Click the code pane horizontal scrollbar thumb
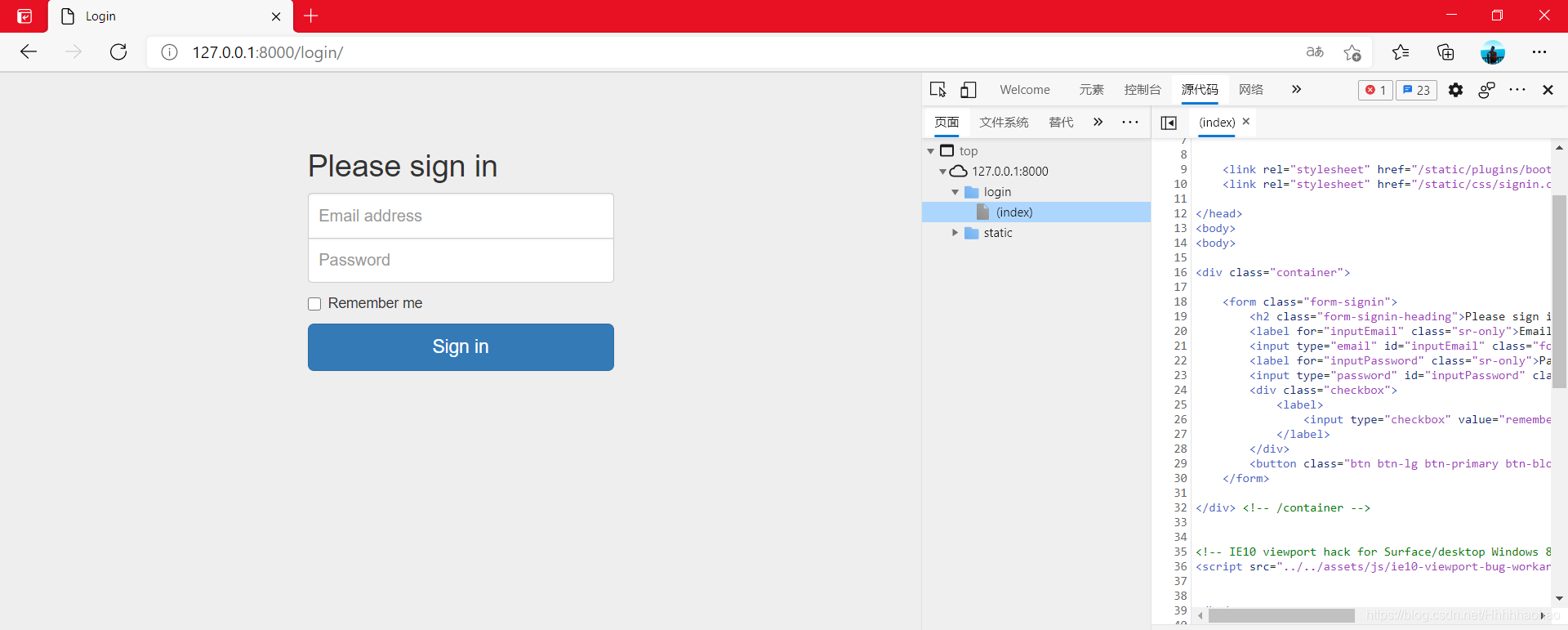 tap(1281, 615)
